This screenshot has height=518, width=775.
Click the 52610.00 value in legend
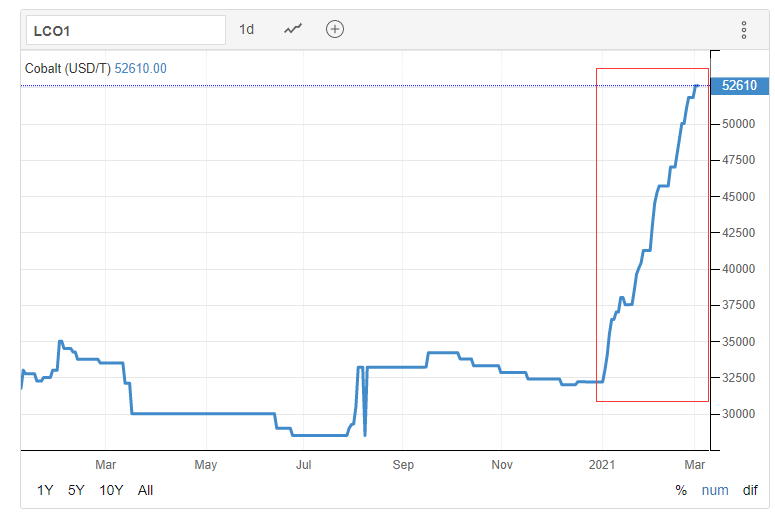tap(140, 68)
